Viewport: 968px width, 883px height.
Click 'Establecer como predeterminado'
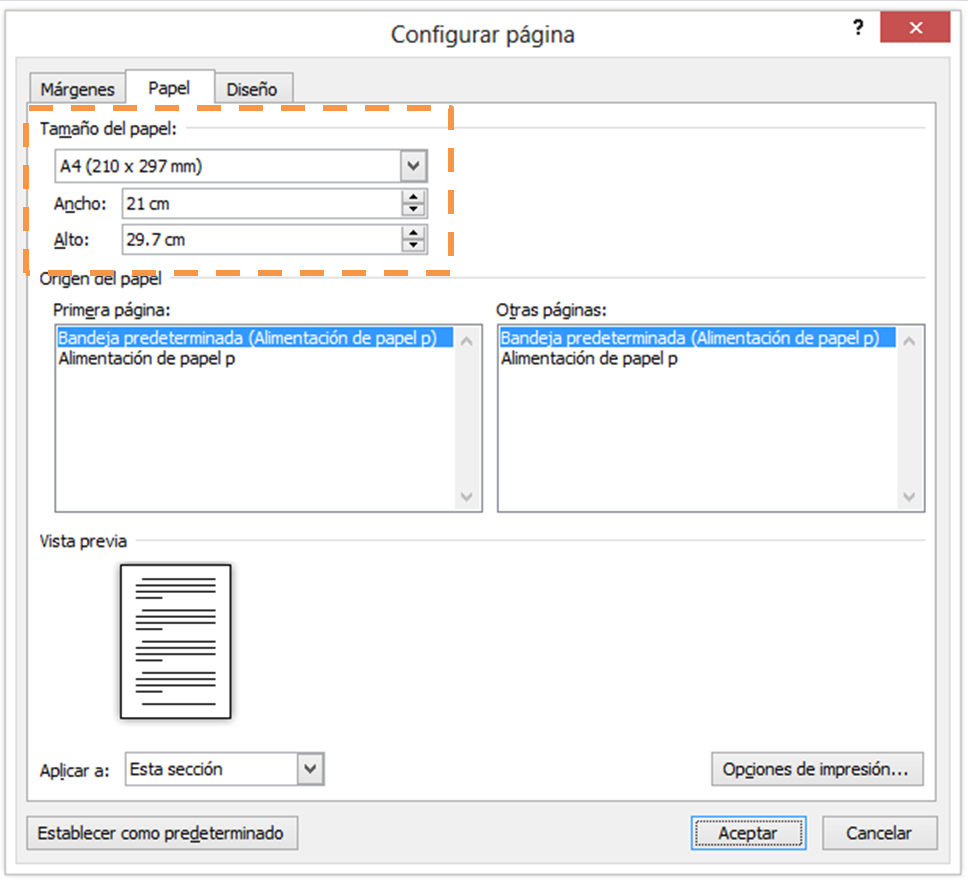[163, 833]
